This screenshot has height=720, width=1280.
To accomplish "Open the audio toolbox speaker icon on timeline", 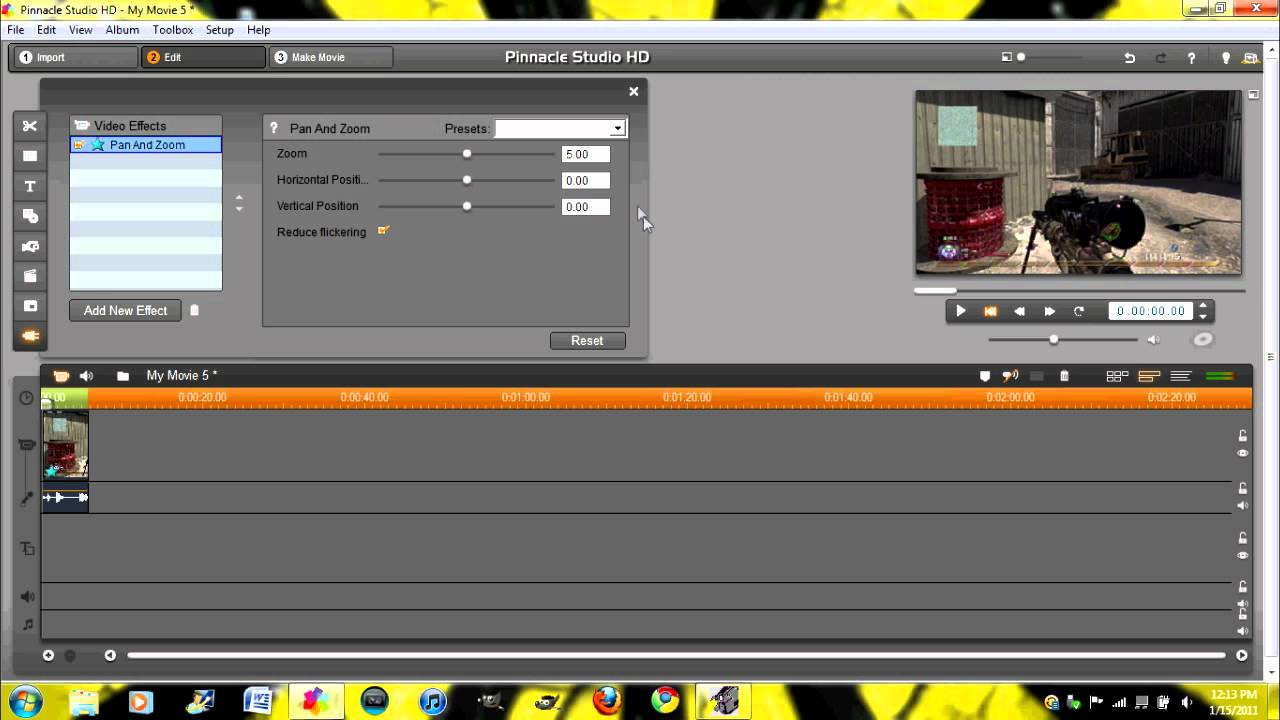I will [x=86, y=376].
